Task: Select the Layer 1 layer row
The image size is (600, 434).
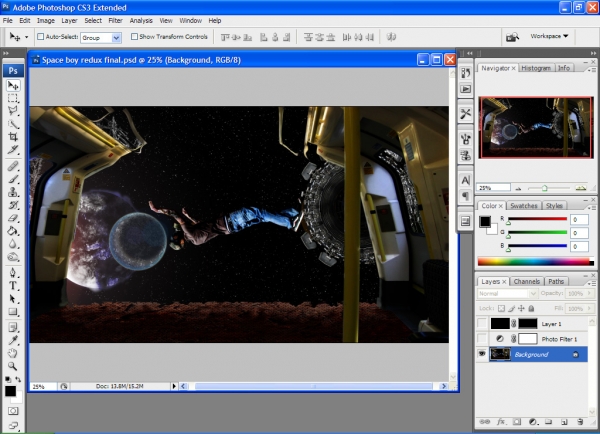Action: coord(532,324)
